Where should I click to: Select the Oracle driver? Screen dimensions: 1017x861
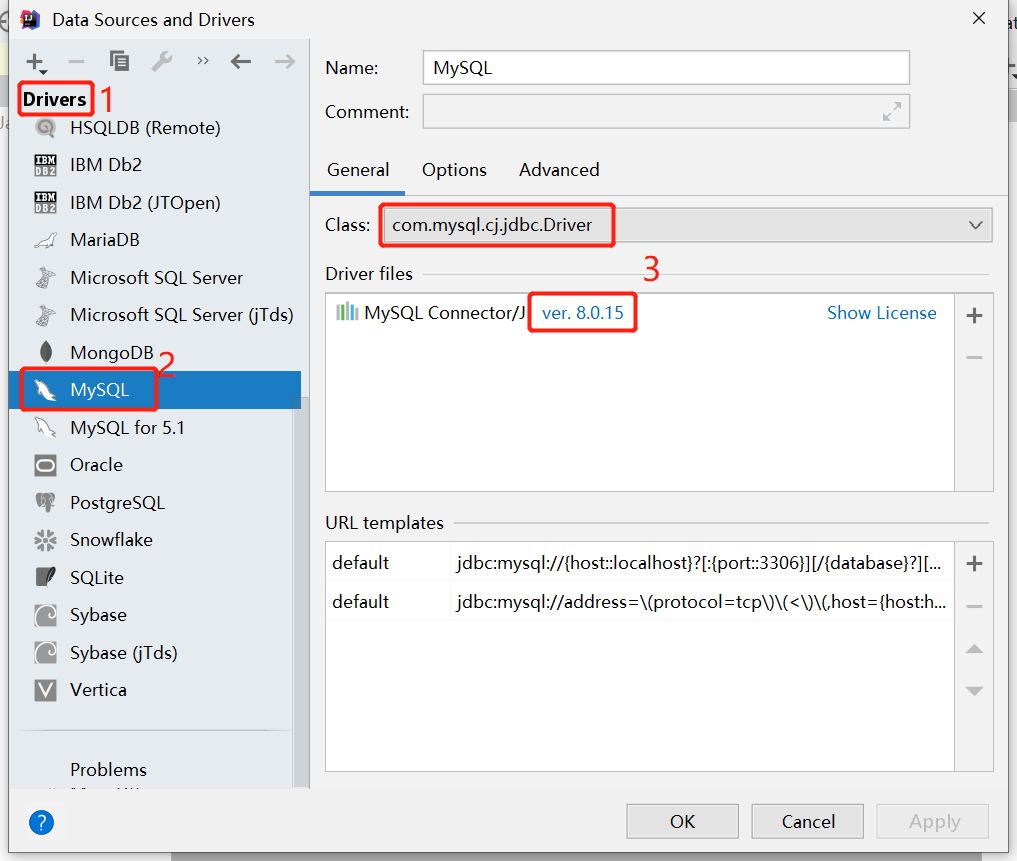tap(155, 465)
